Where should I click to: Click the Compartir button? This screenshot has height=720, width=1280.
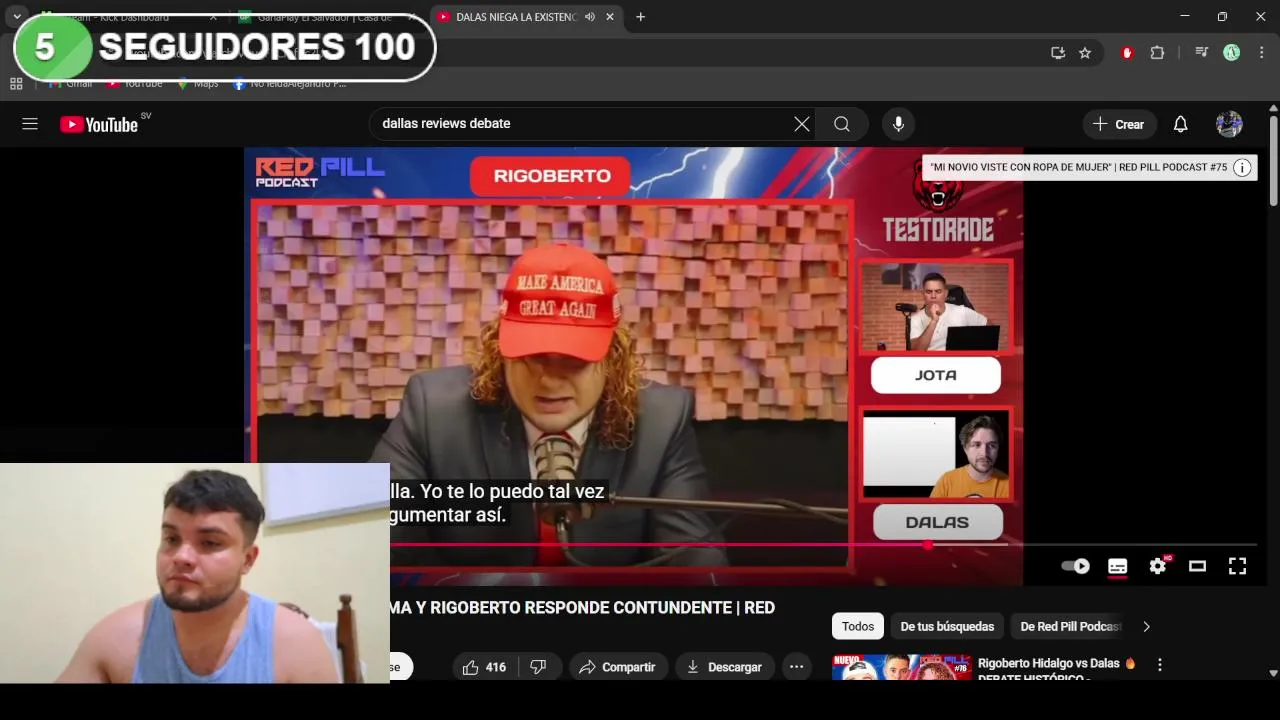(617, 667)
